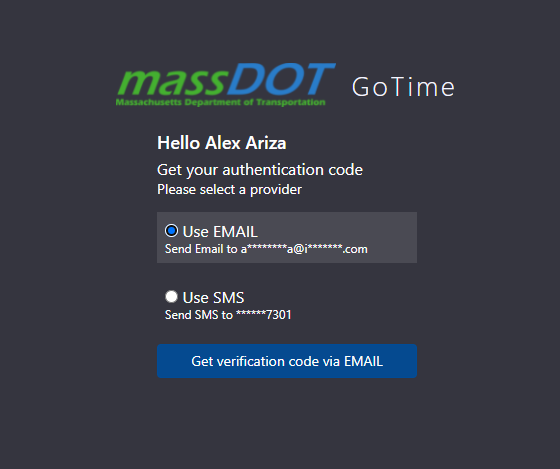Click the word 'Hello' in the greeting
Viewport: 560px width, 469px height.
click(179, 143)
